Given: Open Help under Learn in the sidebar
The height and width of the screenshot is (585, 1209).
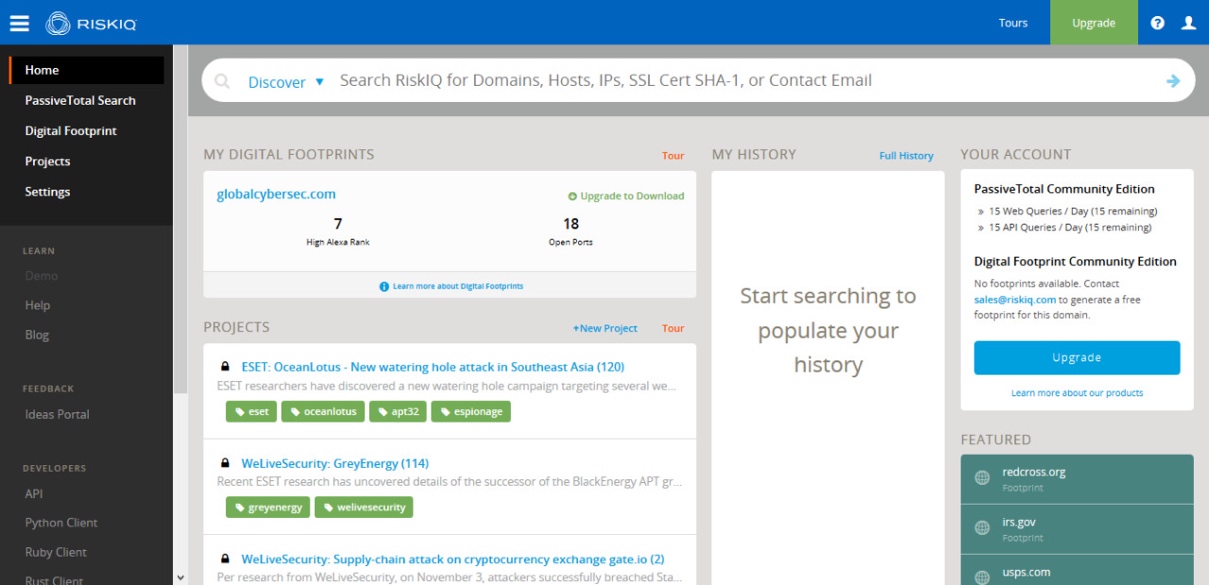Looking at the screenshot, I should point(37,305).
